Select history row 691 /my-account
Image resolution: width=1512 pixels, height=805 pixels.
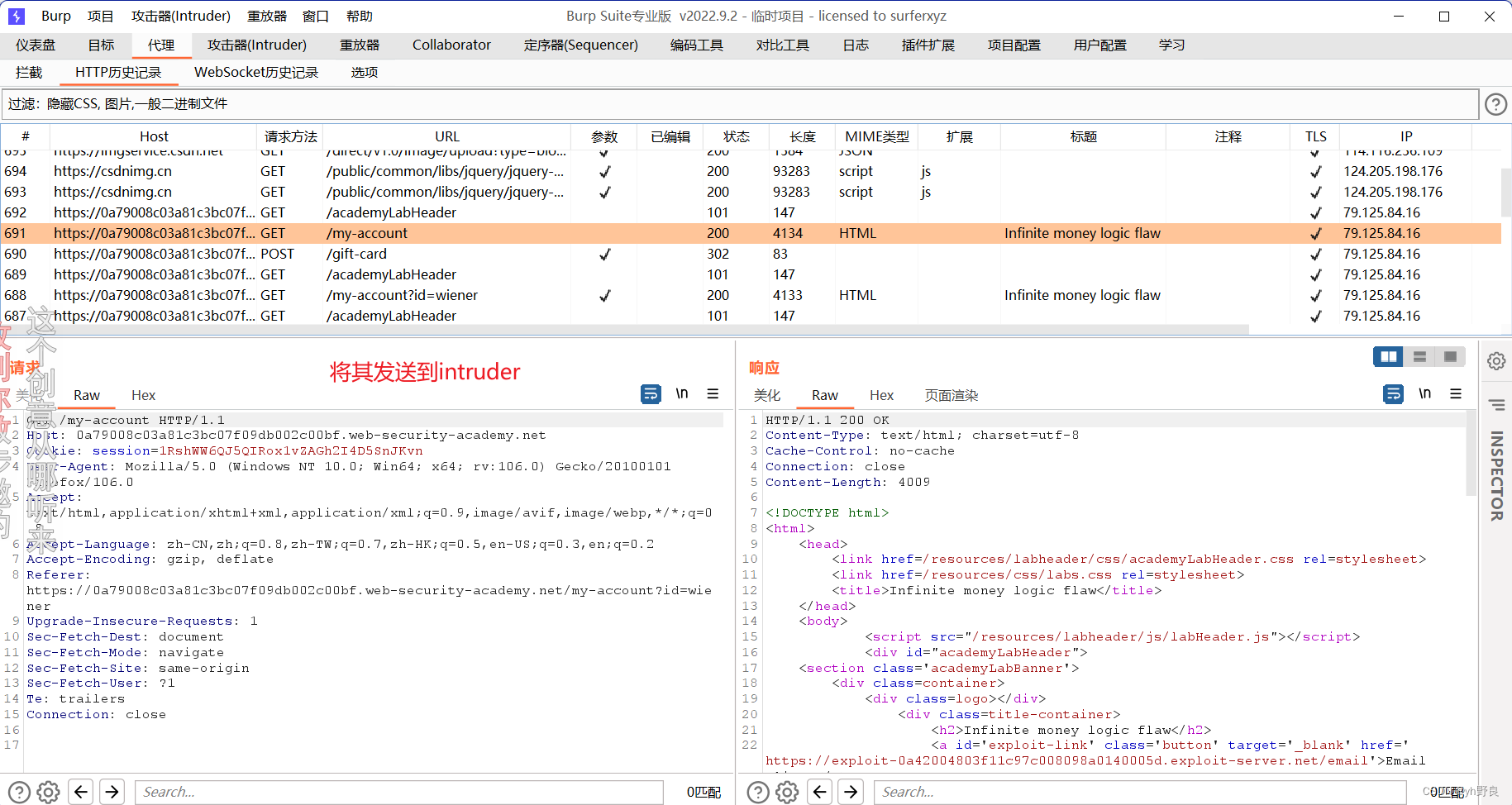[751, 233]
